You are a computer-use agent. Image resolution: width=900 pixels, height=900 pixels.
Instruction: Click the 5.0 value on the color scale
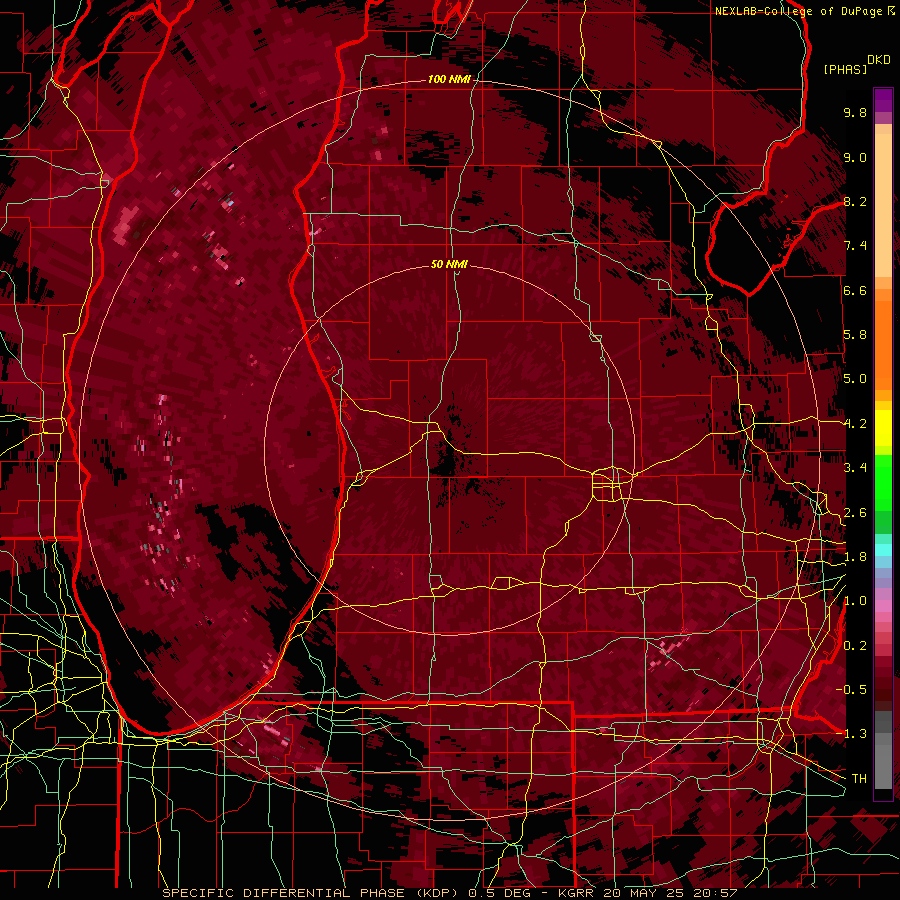[x=855, y=379]
